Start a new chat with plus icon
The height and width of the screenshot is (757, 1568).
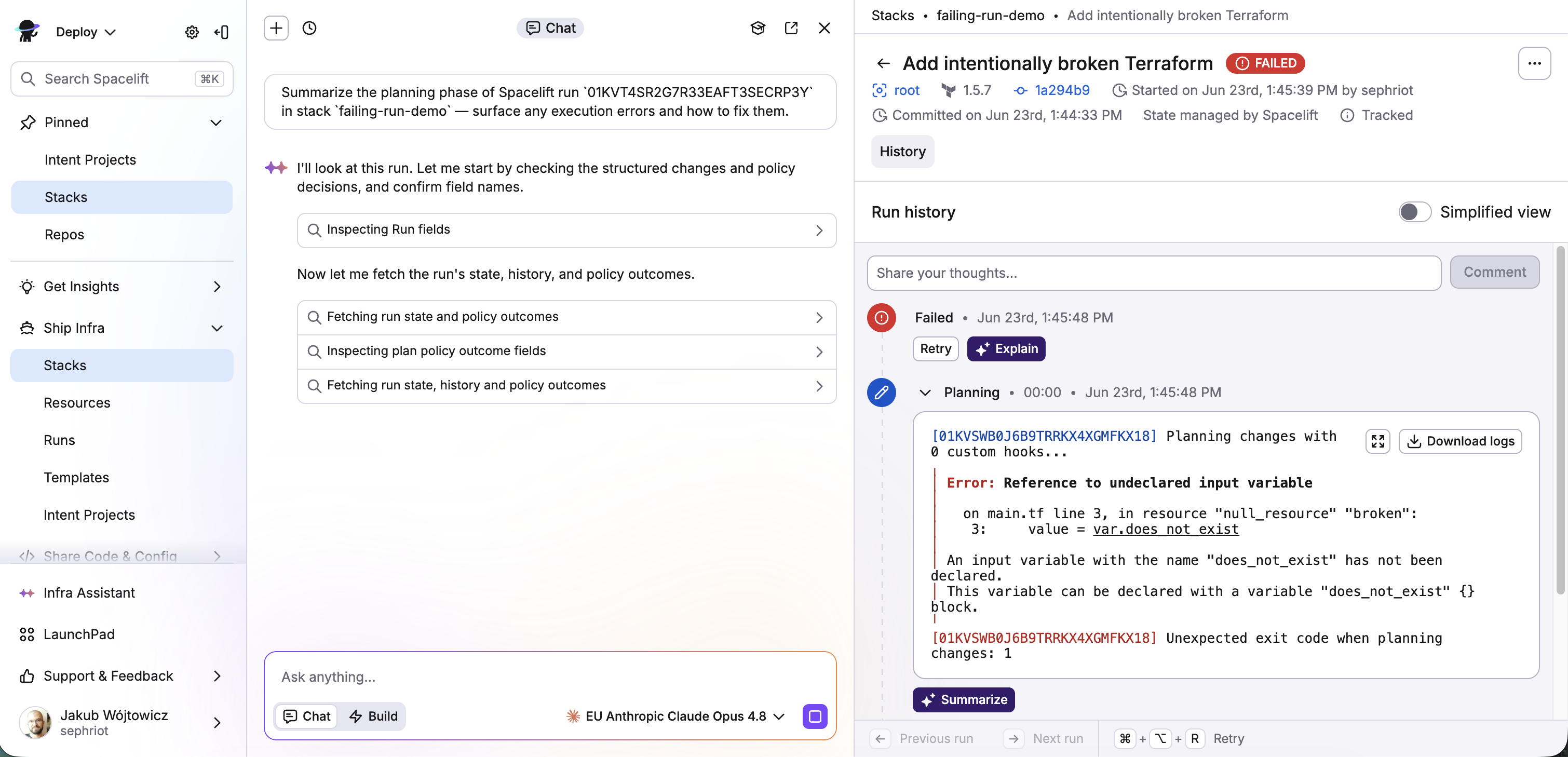tap(276, 28)
